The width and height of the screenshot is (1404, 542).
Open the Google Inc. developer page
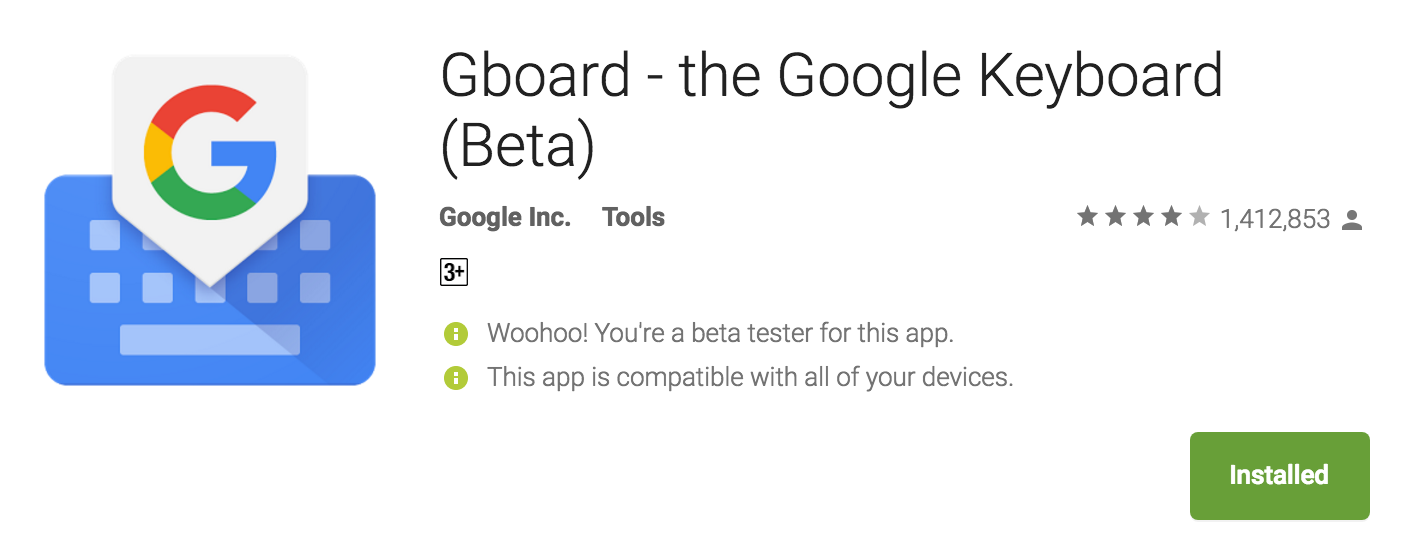click(x=505, y=217)
